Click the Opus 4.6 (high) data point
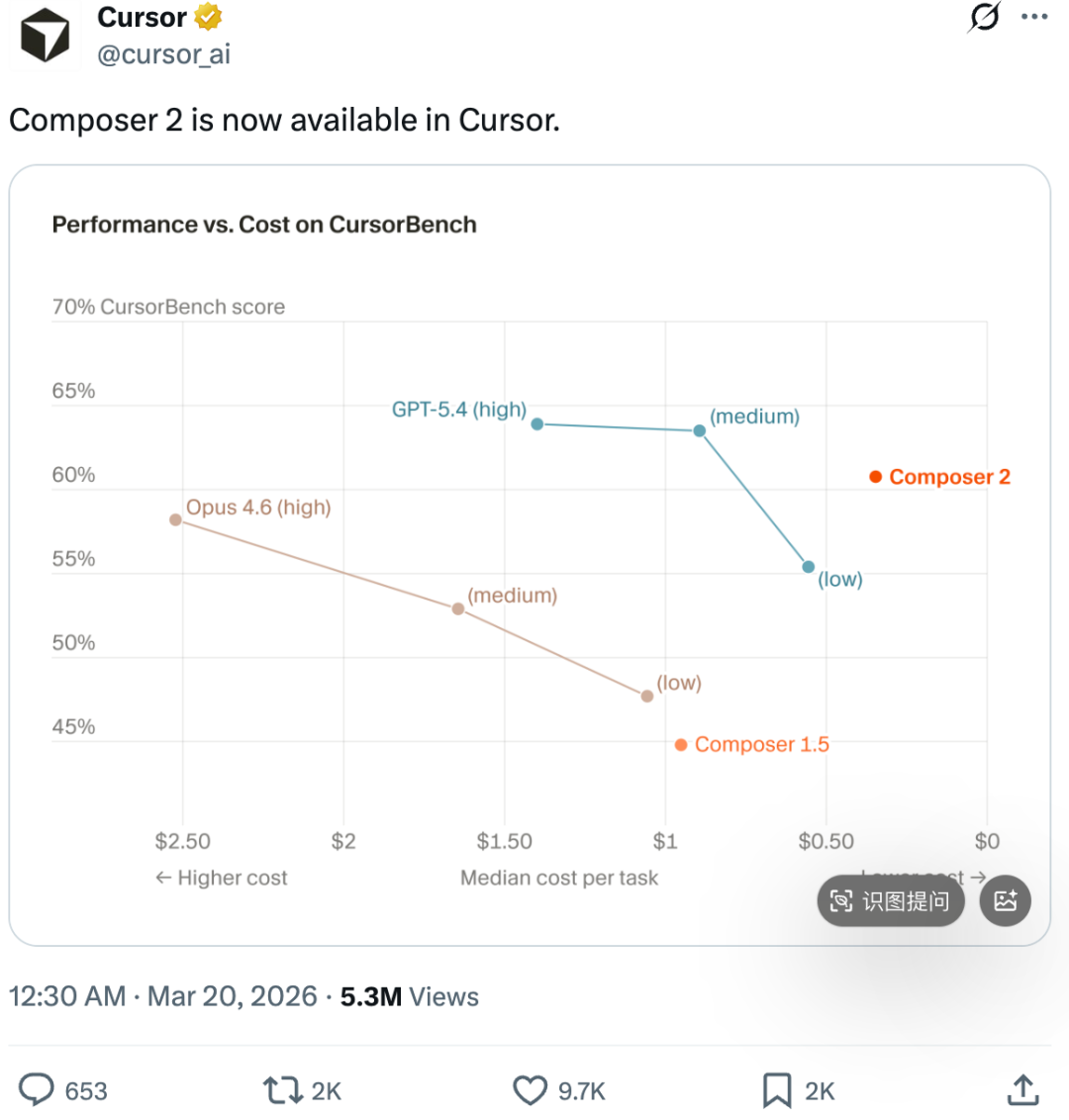The width and height of the screenshot is (1069, 1120). [x=176, y=519]
